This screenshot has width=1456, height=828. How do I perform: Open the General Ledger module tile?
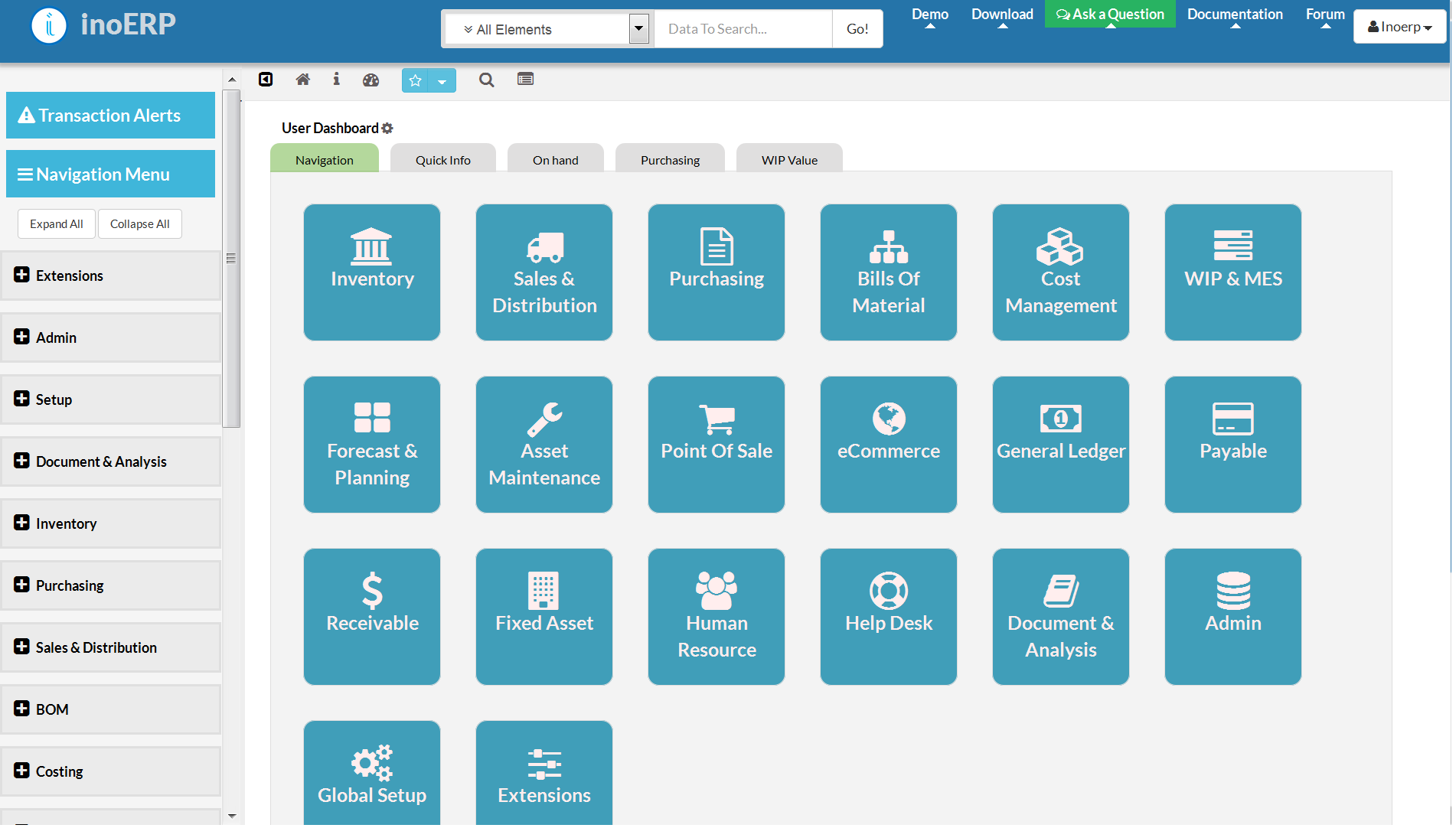[1060, 444]
